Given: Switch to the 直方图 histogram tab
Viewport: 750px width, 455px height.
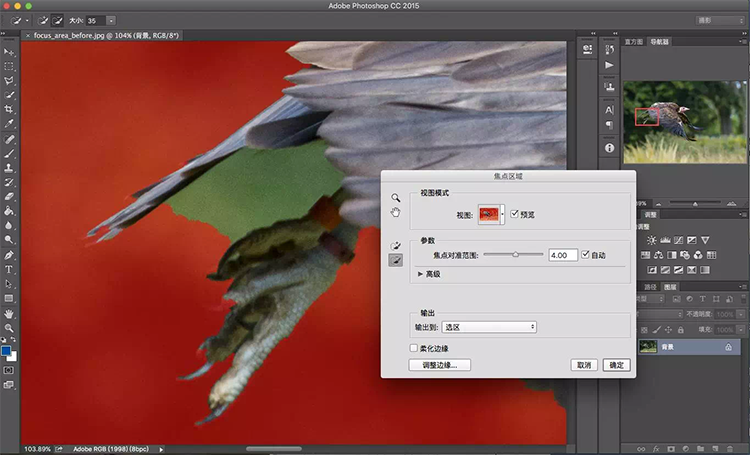Looking at the screenshot, I should point(634,42).
